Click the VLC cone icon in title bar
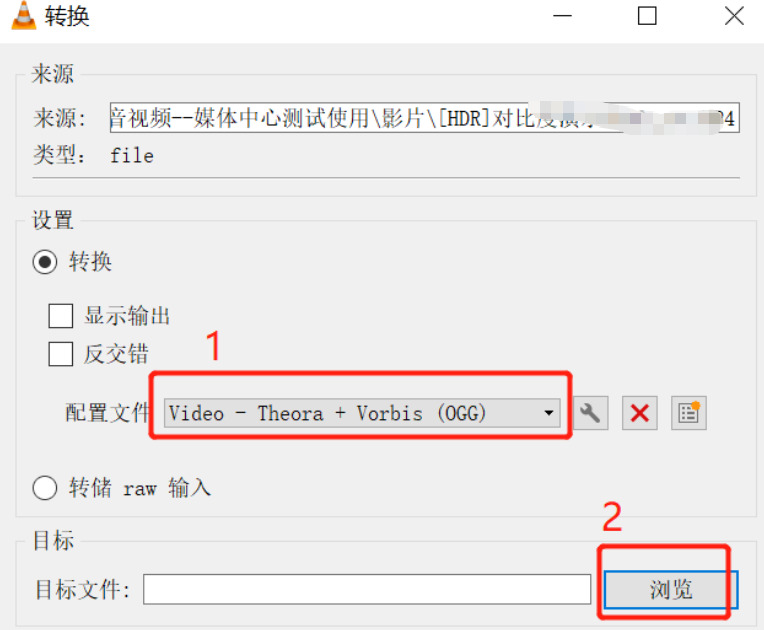This screenshot has height=630, width=764. (23, 16)
